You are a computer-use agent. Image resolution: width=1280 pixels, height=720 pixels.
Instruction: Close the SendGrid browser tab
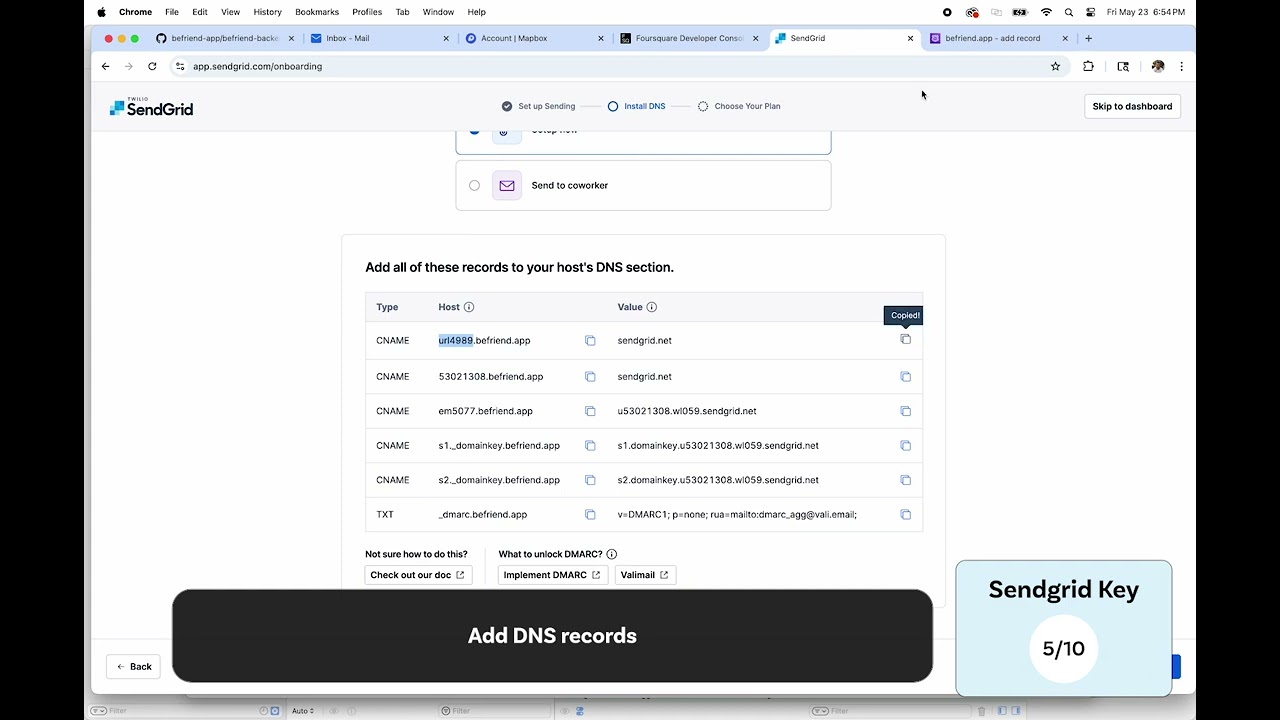[x=910, y=38]
